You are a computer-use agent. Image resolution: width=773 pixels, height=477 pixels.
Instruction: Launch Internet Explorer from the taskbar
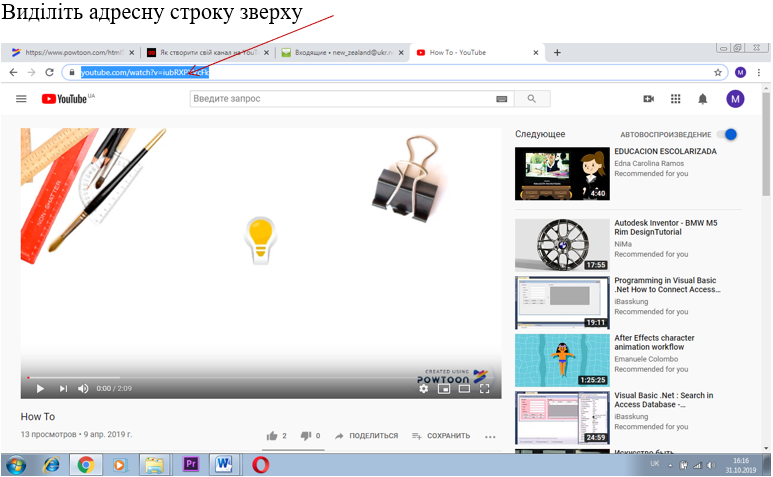click(x=51, y=465)
